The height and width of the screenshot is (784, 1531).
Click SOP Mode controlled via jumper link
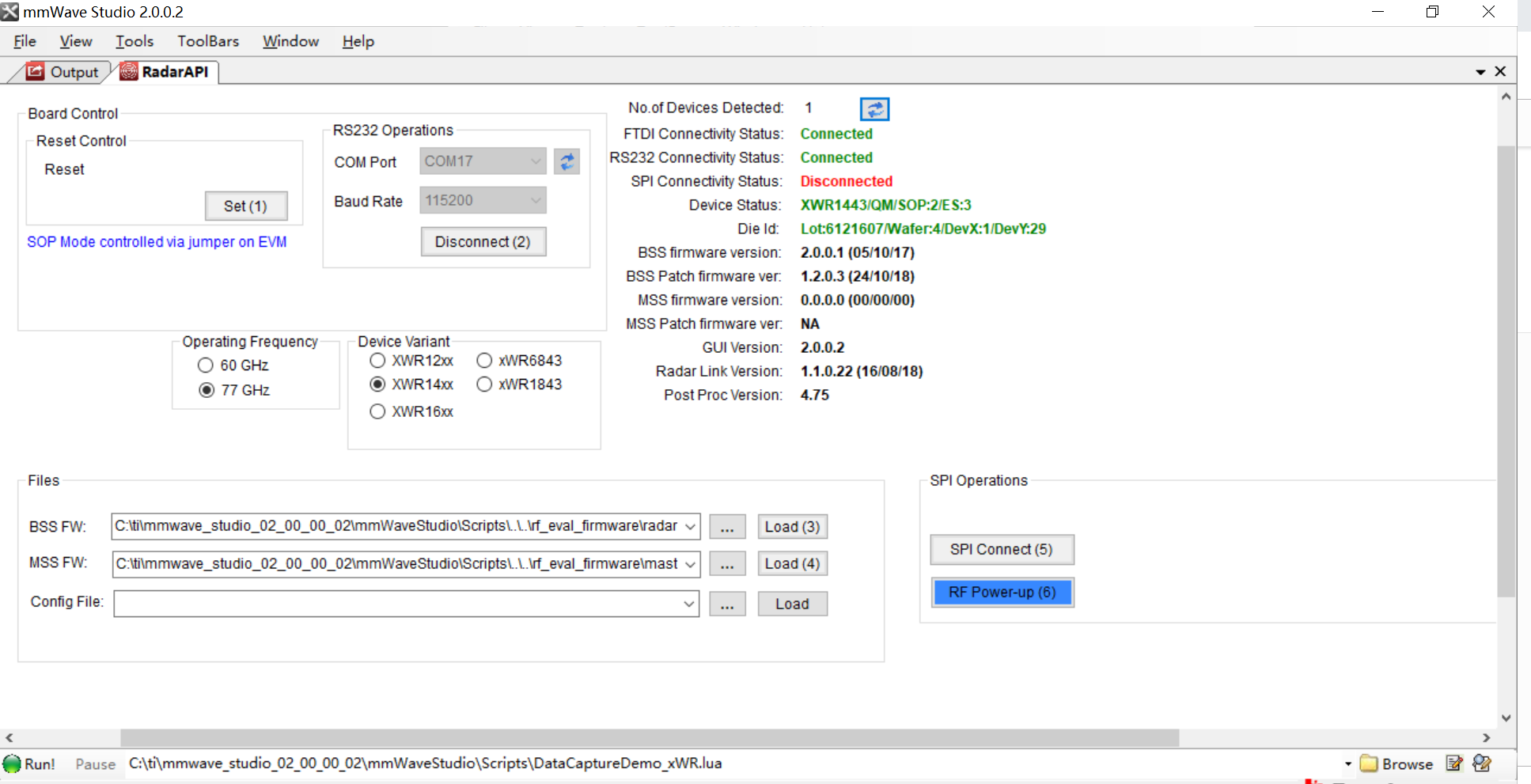157,242
